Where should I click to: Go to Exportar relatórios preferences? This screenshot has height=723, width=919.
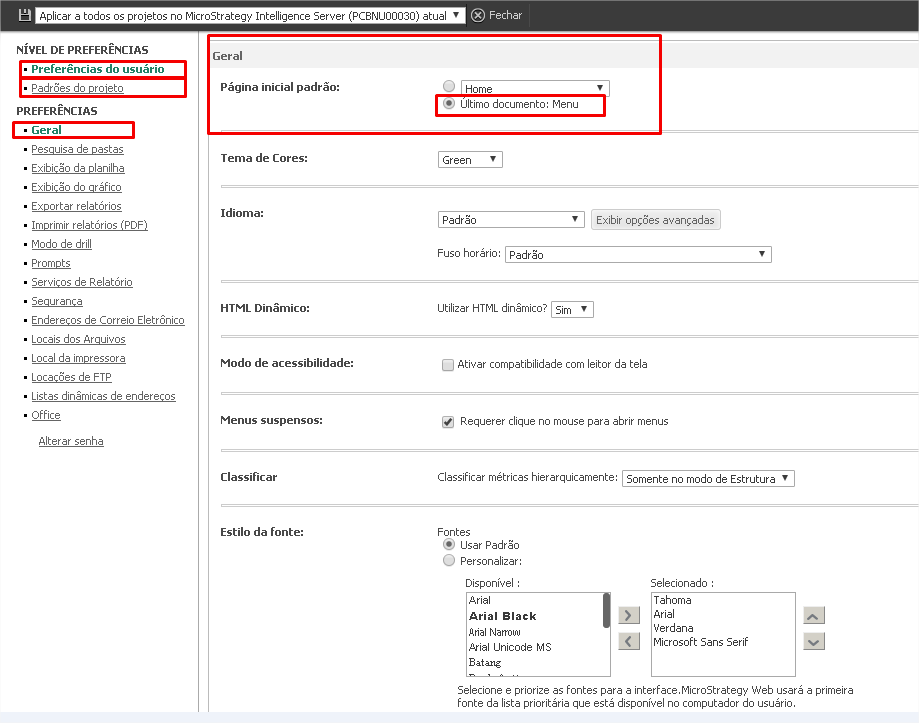pos(76,206)
